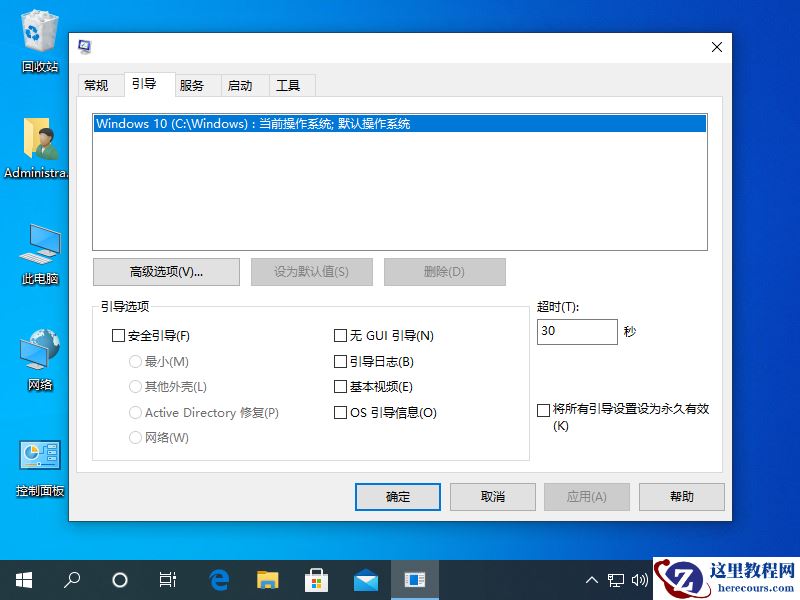800x600 pixels.
Task: Open the Recycle Bin
Action: point(37,35)
